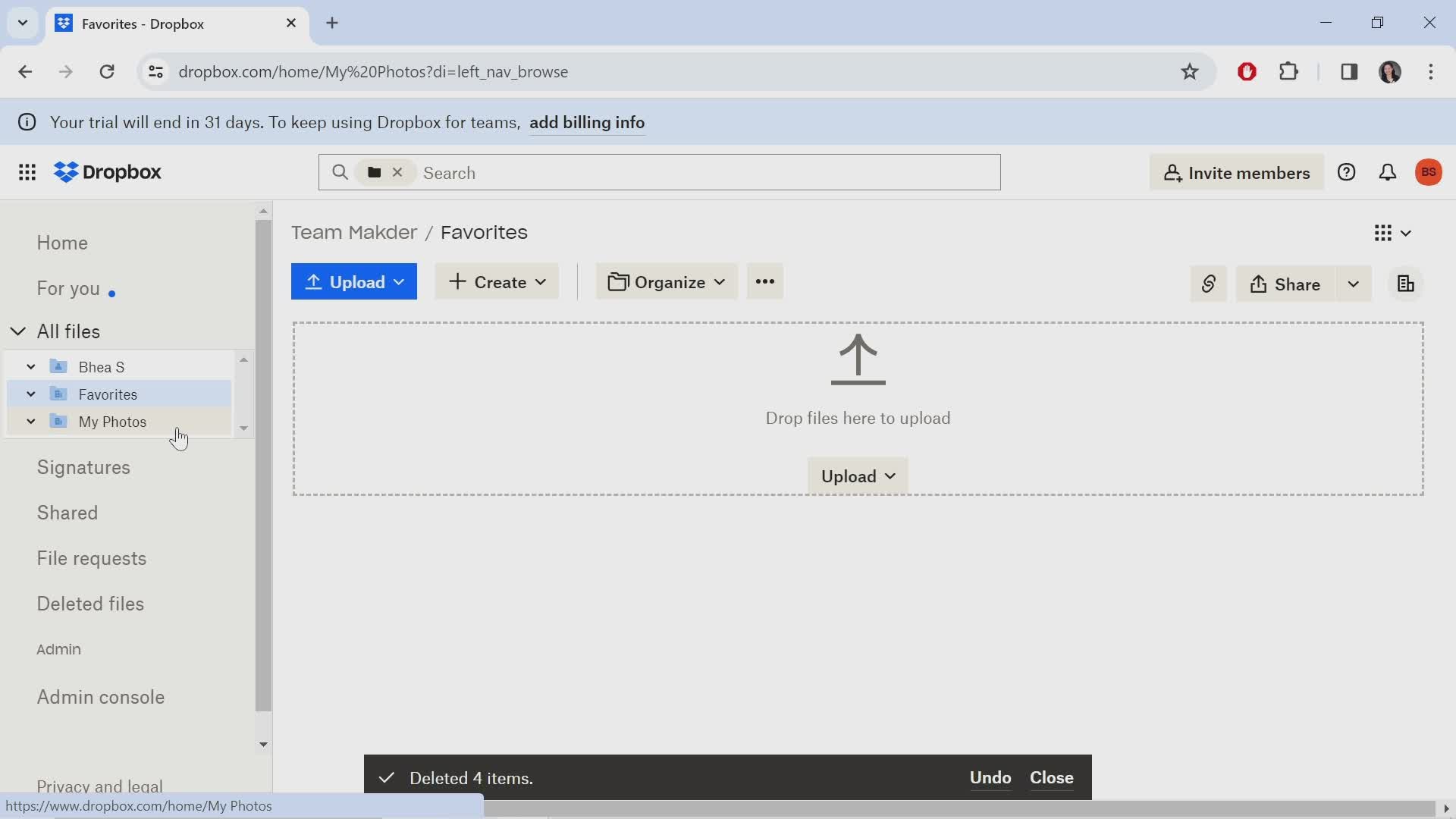
Task: Click the copy link icon
Action: [1208, 284]
